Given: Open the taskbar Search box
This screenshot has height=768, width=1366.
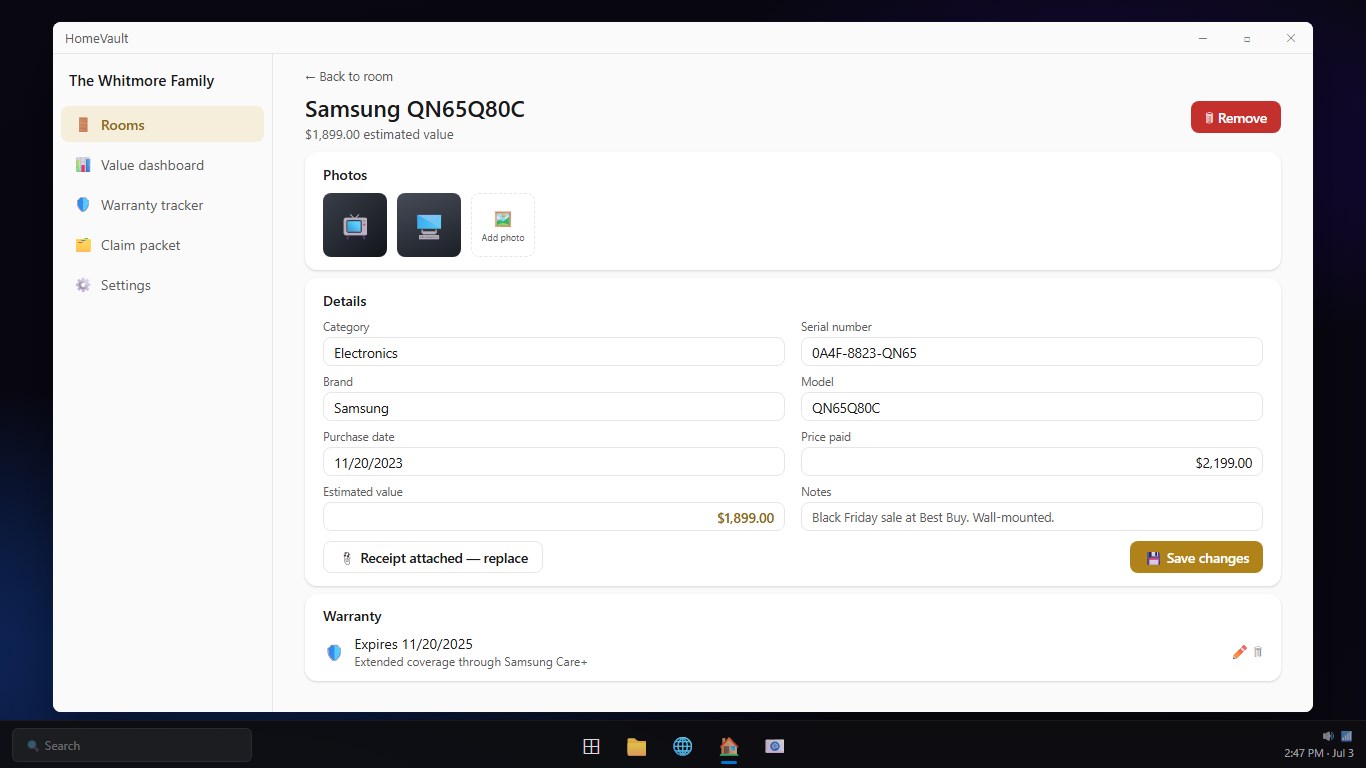Looking at the screenshot, I should click(132, 745).
